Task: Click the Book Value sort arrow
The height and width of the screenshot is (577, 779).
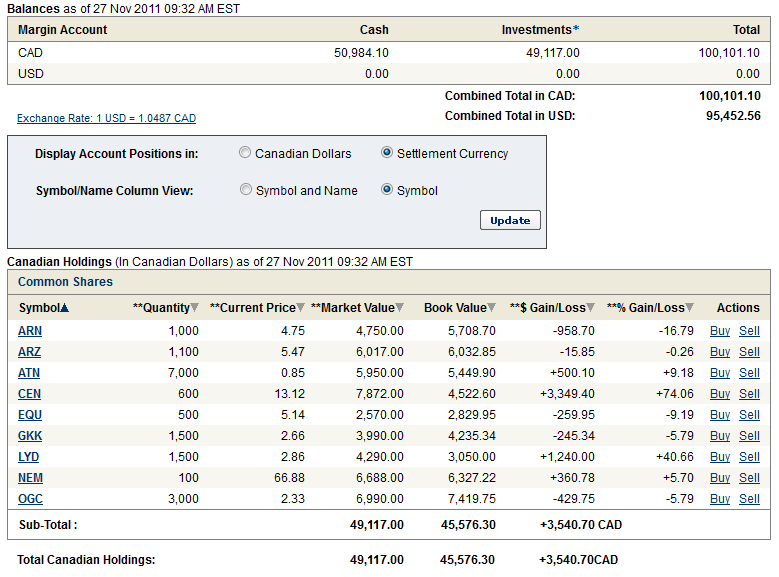Action: point(491,308)
